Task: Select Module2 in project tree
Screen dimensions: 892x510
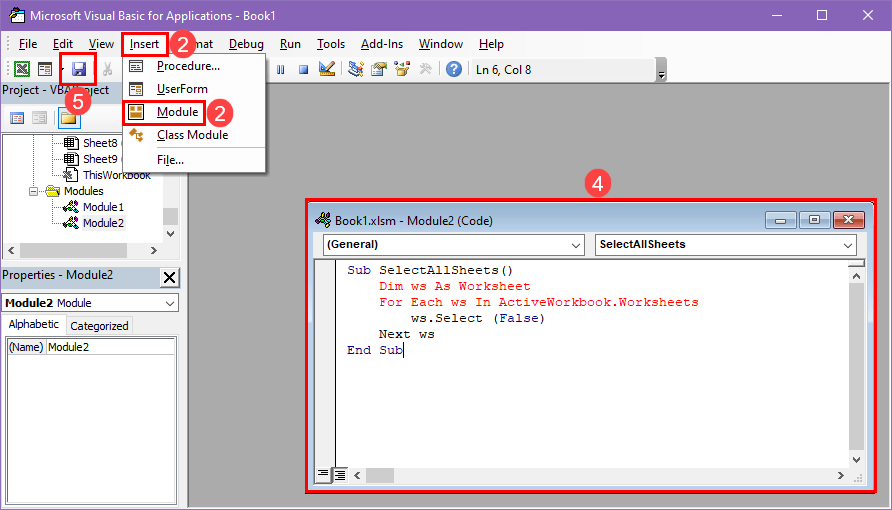Action: [x=103, y=223]
